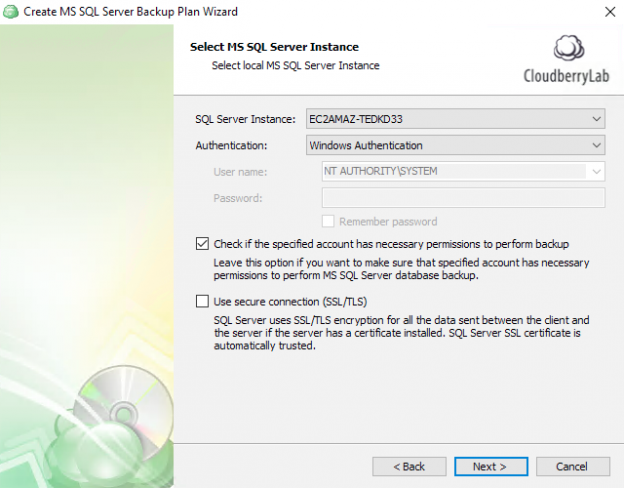This screenshot has height=488, width=624.
Task: Click the SSL/TLS encryption description paragraph
Action: click(x=400, y=333)
